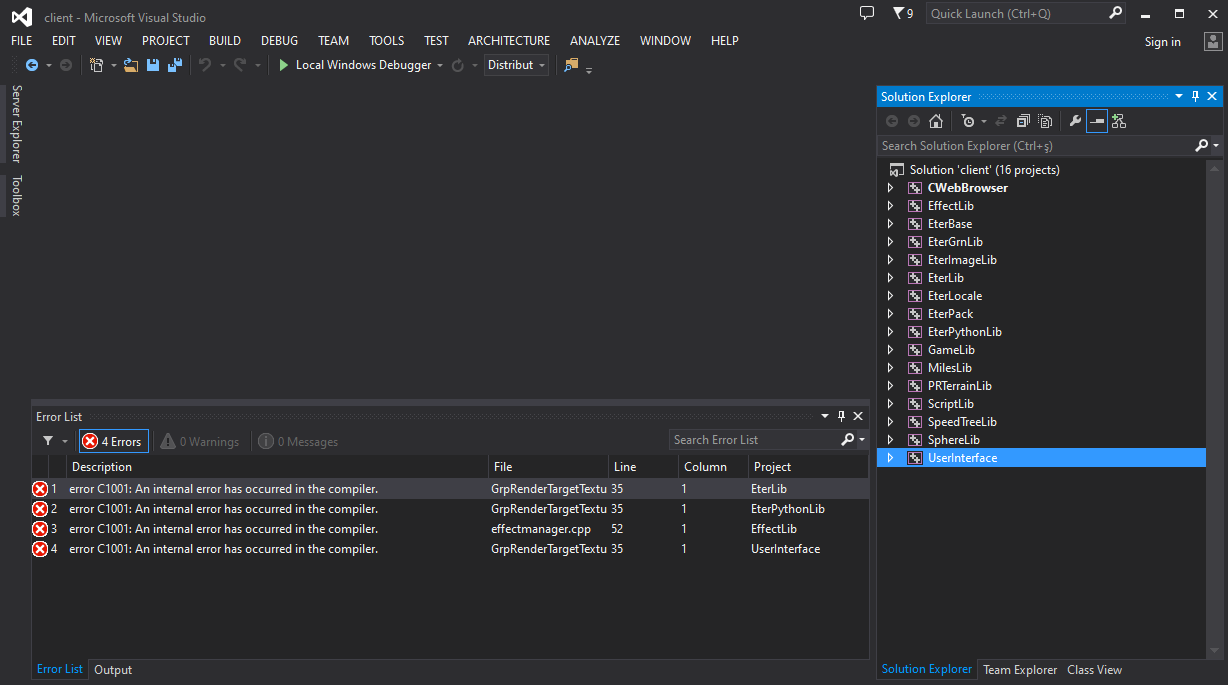Open the Toolbox side tab
This screenshot has width=1228, height=685.
(16, 195)
